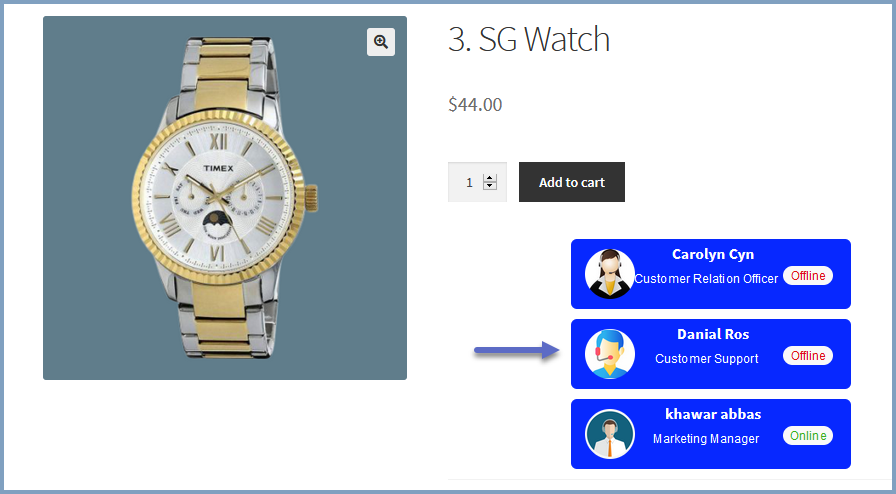Click Carolyn Cyn's avatar icon
The height and width of the screenshot is (494, 896).
[x=610, y=274]
